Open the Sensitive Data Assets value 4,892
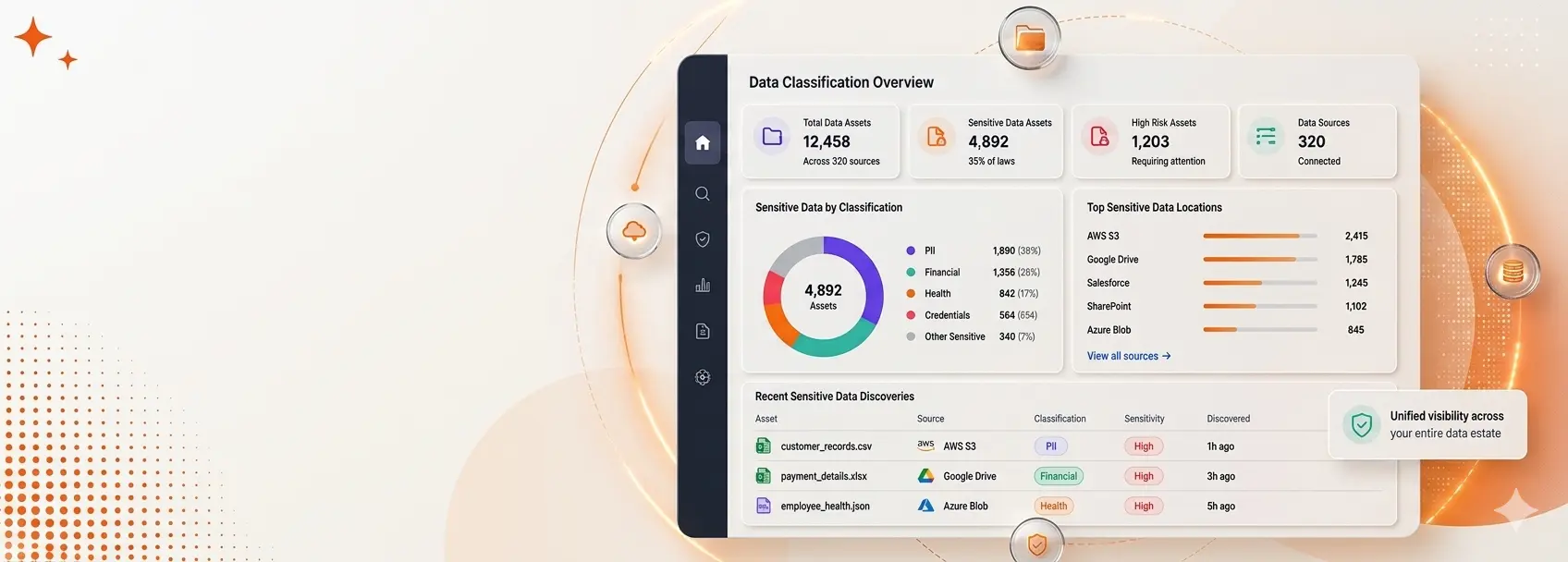Image resolution: width=1568 pixels, height=562 pixels. pos(988,141)
